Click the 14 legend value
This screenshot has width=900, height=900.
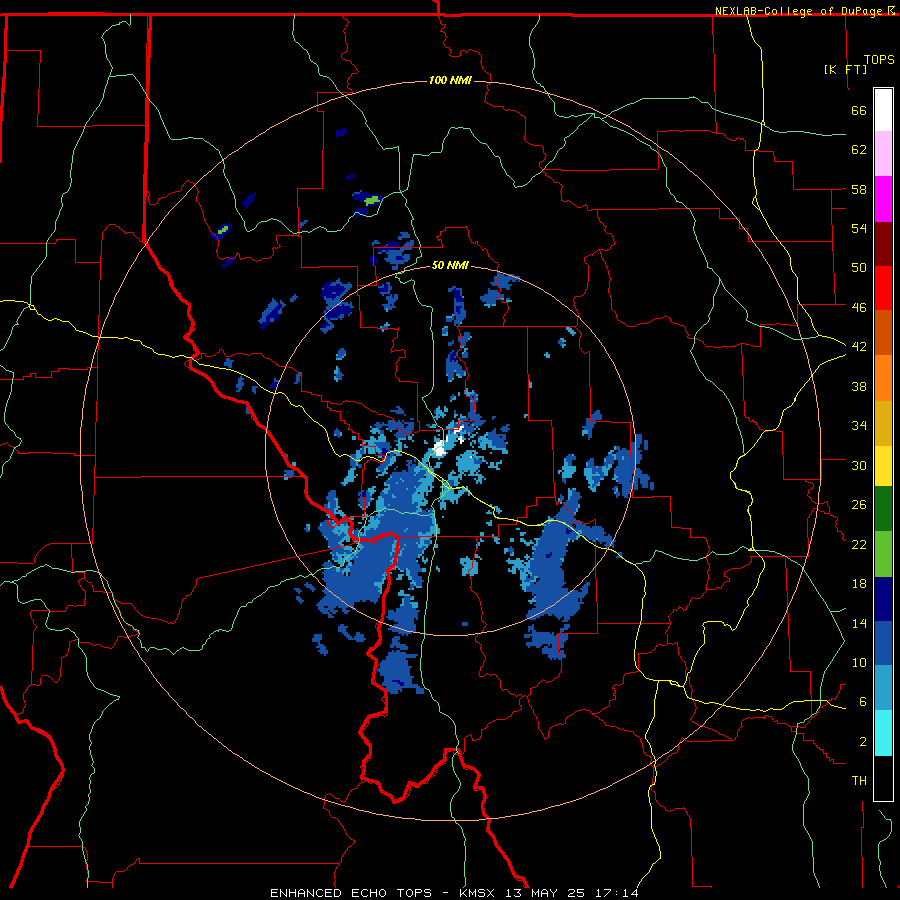tap(859, 623)
